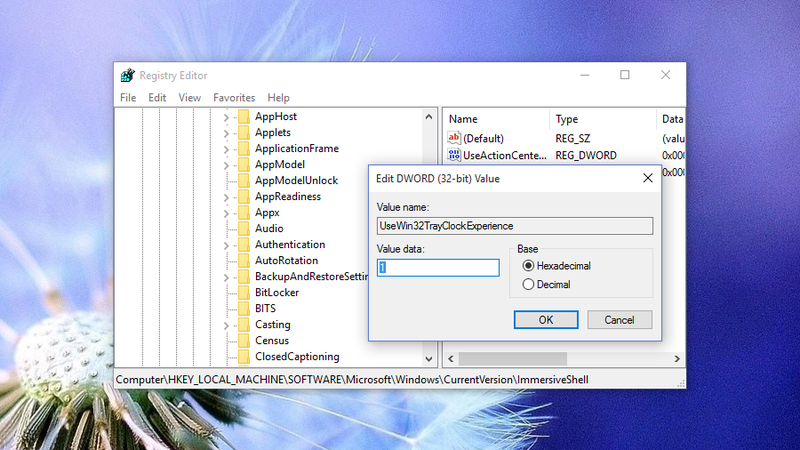Viewport: 800px width, 450px height.
Task: Cancel the Edit DWORD dialog
Action: point(619,320)
